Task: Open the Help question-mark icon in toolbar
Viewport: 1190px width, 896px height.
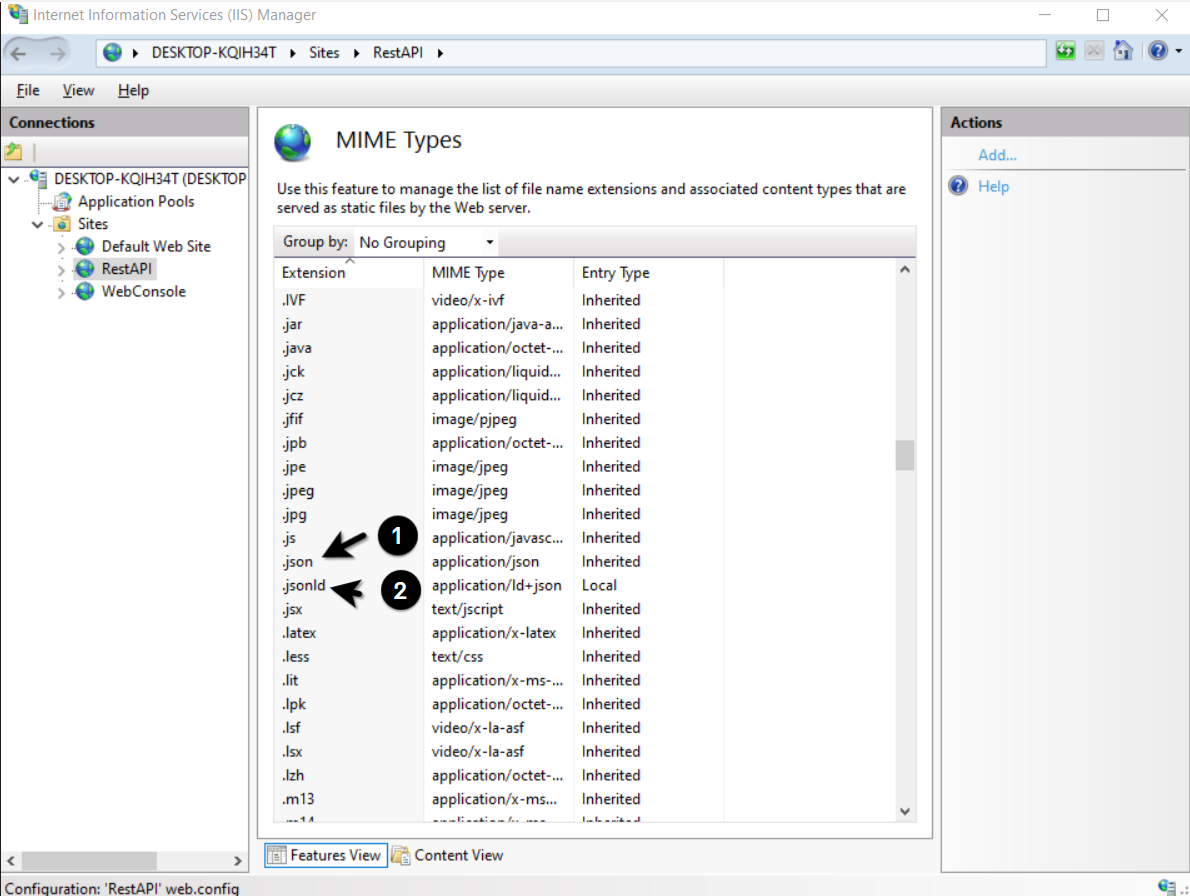Action: [1157, 51]
